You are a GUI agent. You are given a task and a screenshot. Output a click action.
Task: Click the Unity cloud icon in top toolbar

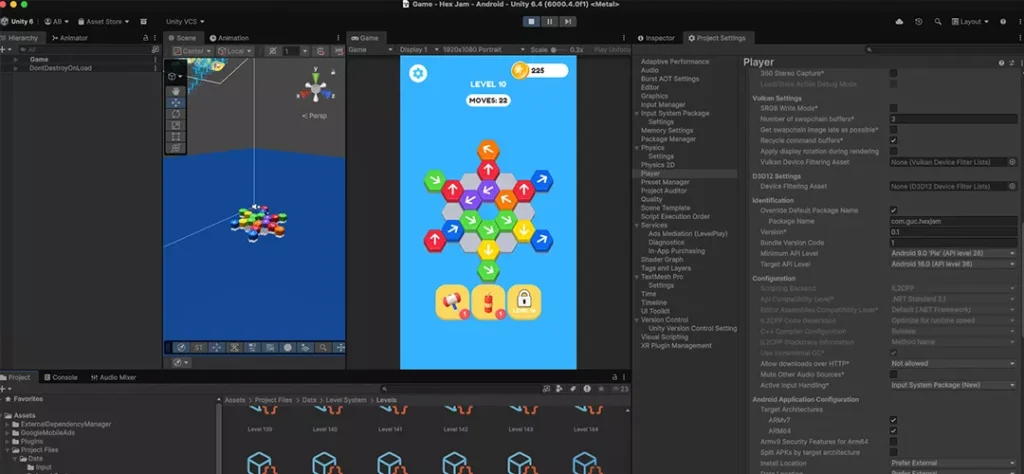[x=900, y=22]
